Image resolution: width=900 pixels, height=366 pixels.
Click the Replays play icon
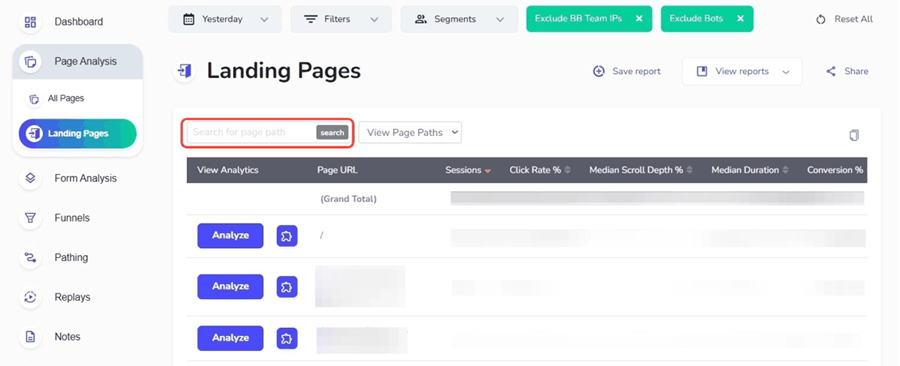pyautogui.click(x=30, y=297)
